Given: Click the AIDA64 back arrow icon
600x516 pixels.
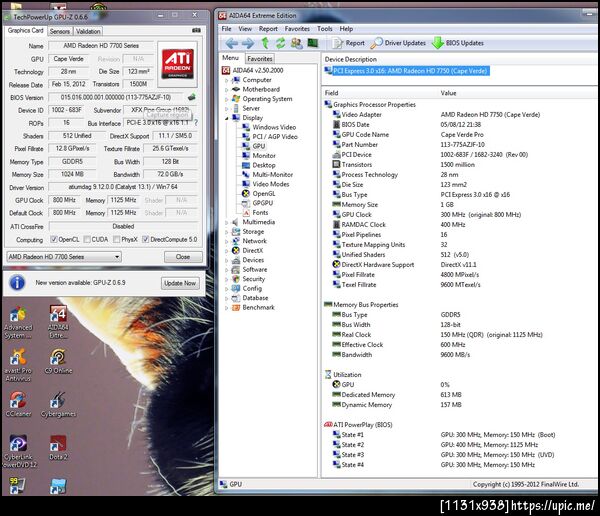Looking at the screenshot, I should pos(231,43).
